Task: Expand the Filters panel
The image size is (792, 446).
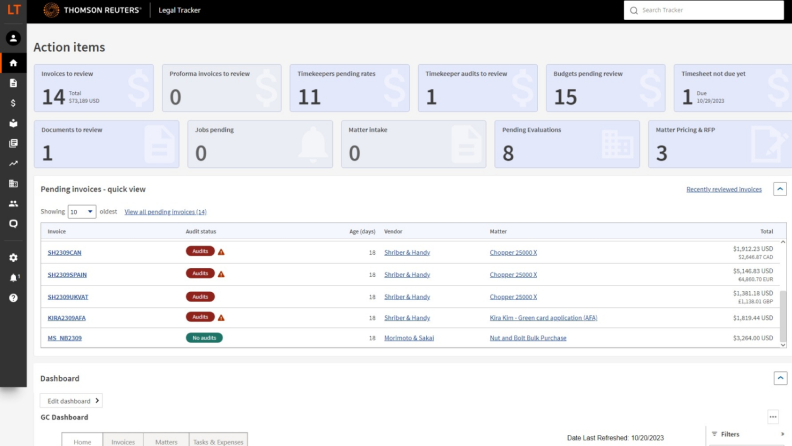Action: tap(750, 434)
